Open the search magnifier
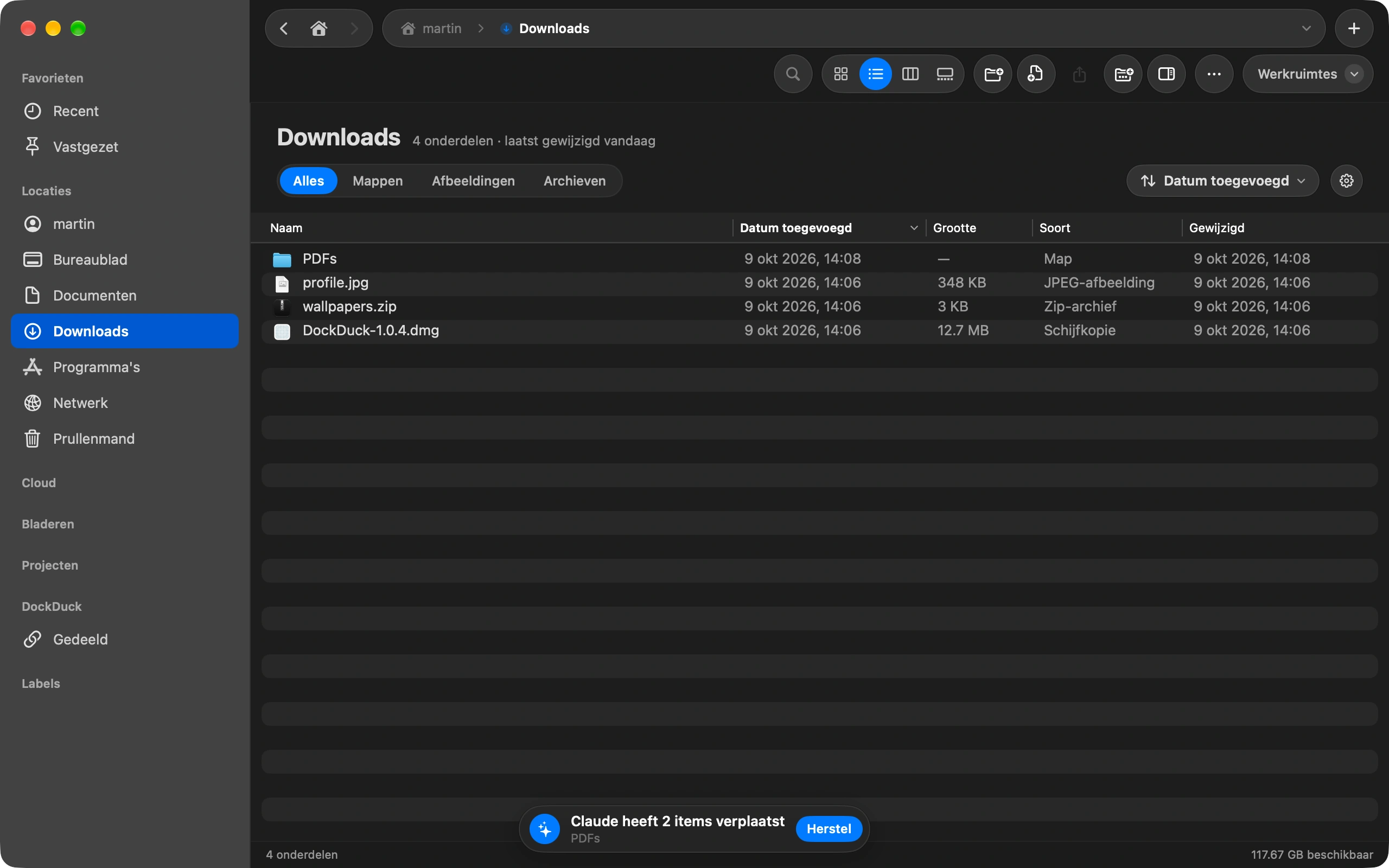The width and height of the screenshot is (1389, 868). pyautogui.click(x=793, y=74)
